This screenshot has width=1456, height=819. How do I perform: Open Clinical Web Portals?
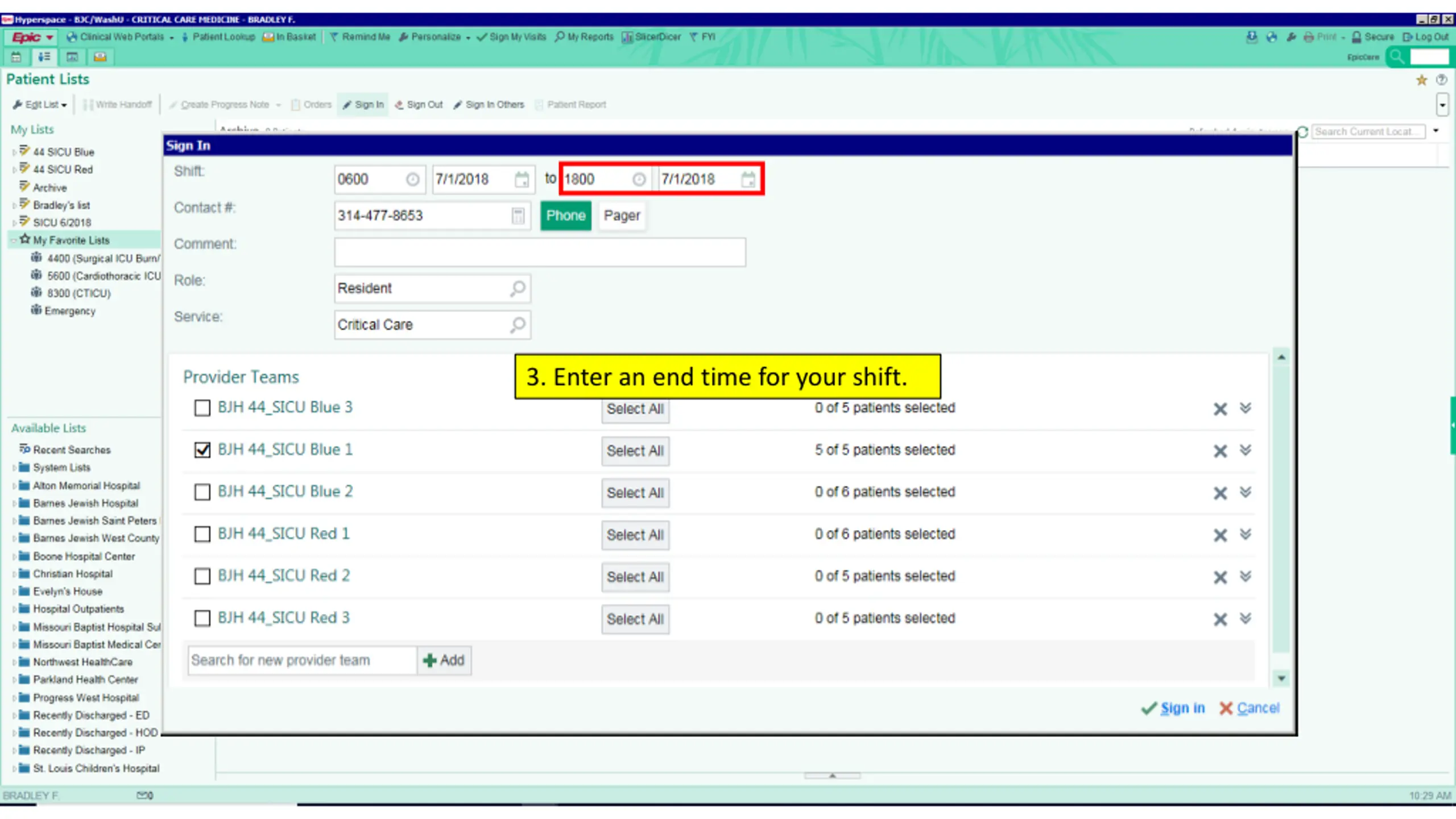(x=119, y=37)
